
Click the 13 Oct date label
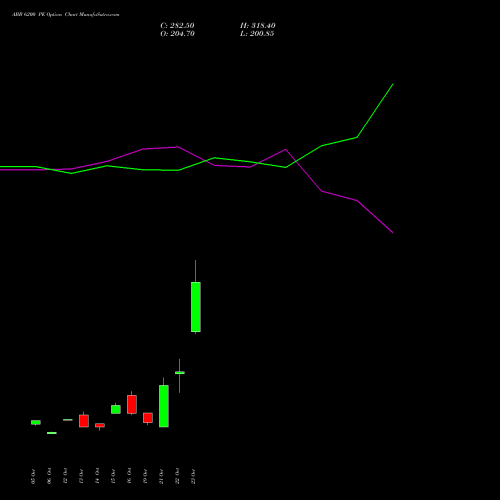pos(81,476)
